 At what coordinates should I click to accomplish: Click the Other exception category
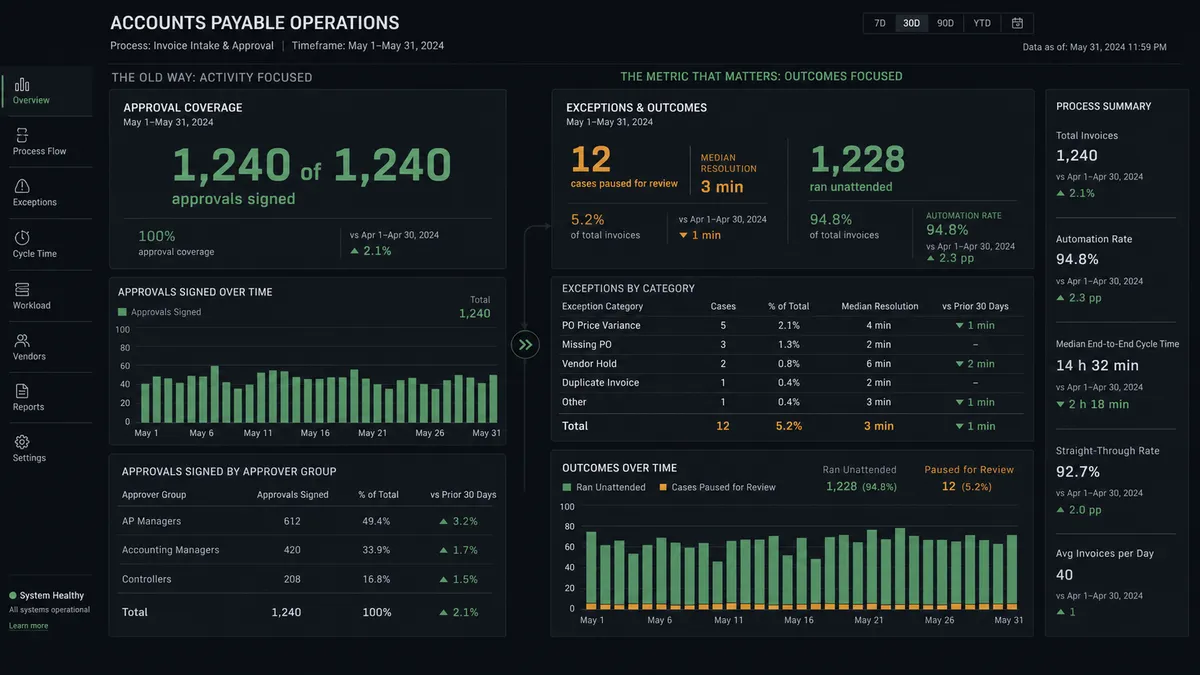coord(574,402)
